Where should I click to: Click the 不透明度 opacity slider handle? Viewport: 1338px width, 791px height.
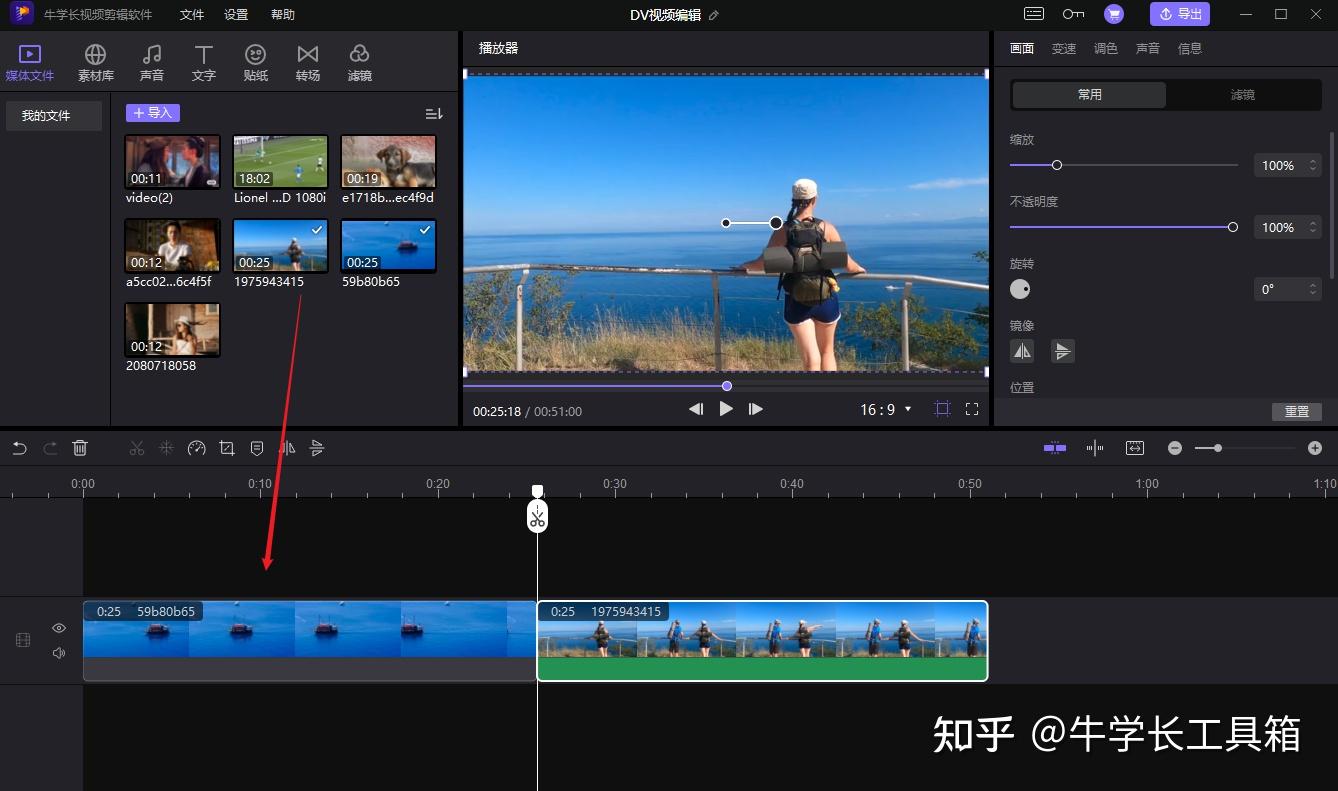[x=1233, y=227]
